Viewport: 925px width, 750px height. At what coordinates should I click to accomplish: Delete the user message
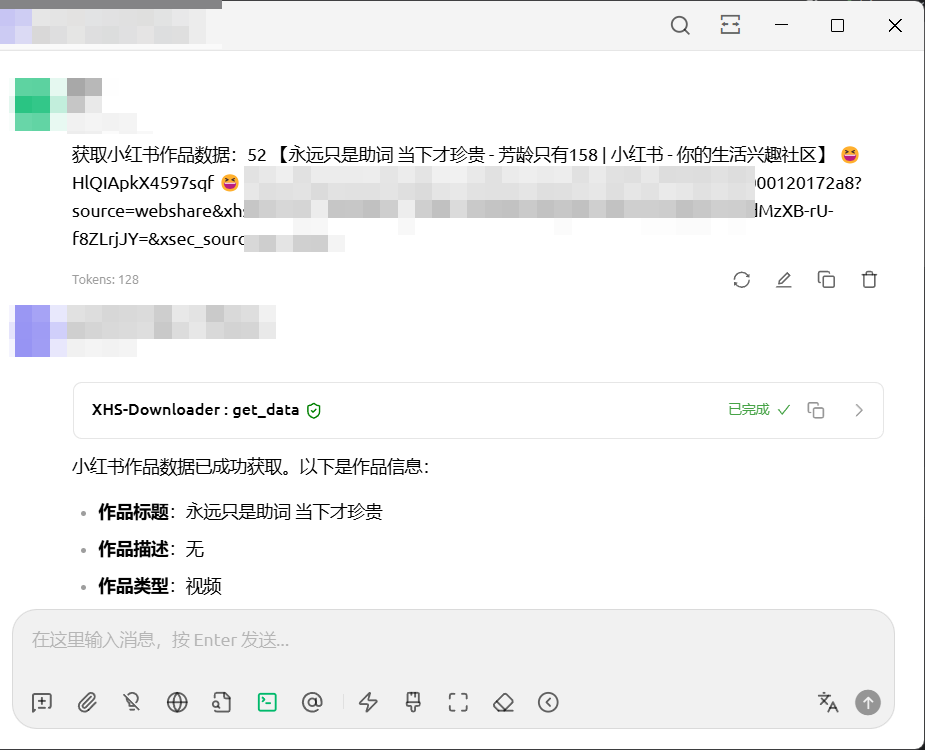pyautogui.click(x=869, y=280)
